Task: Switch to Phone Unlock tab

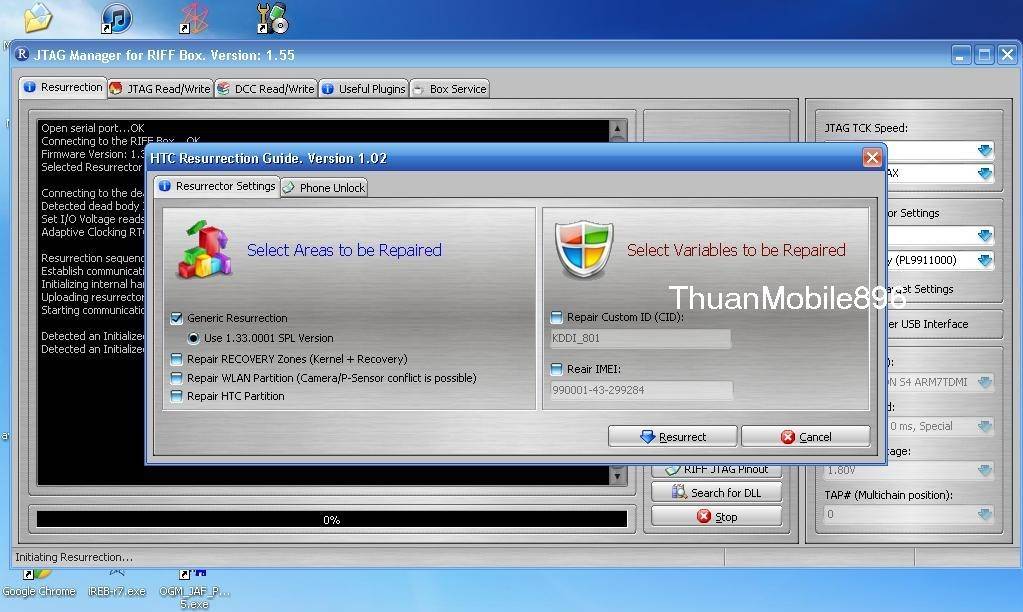Action: pos(325,188)
